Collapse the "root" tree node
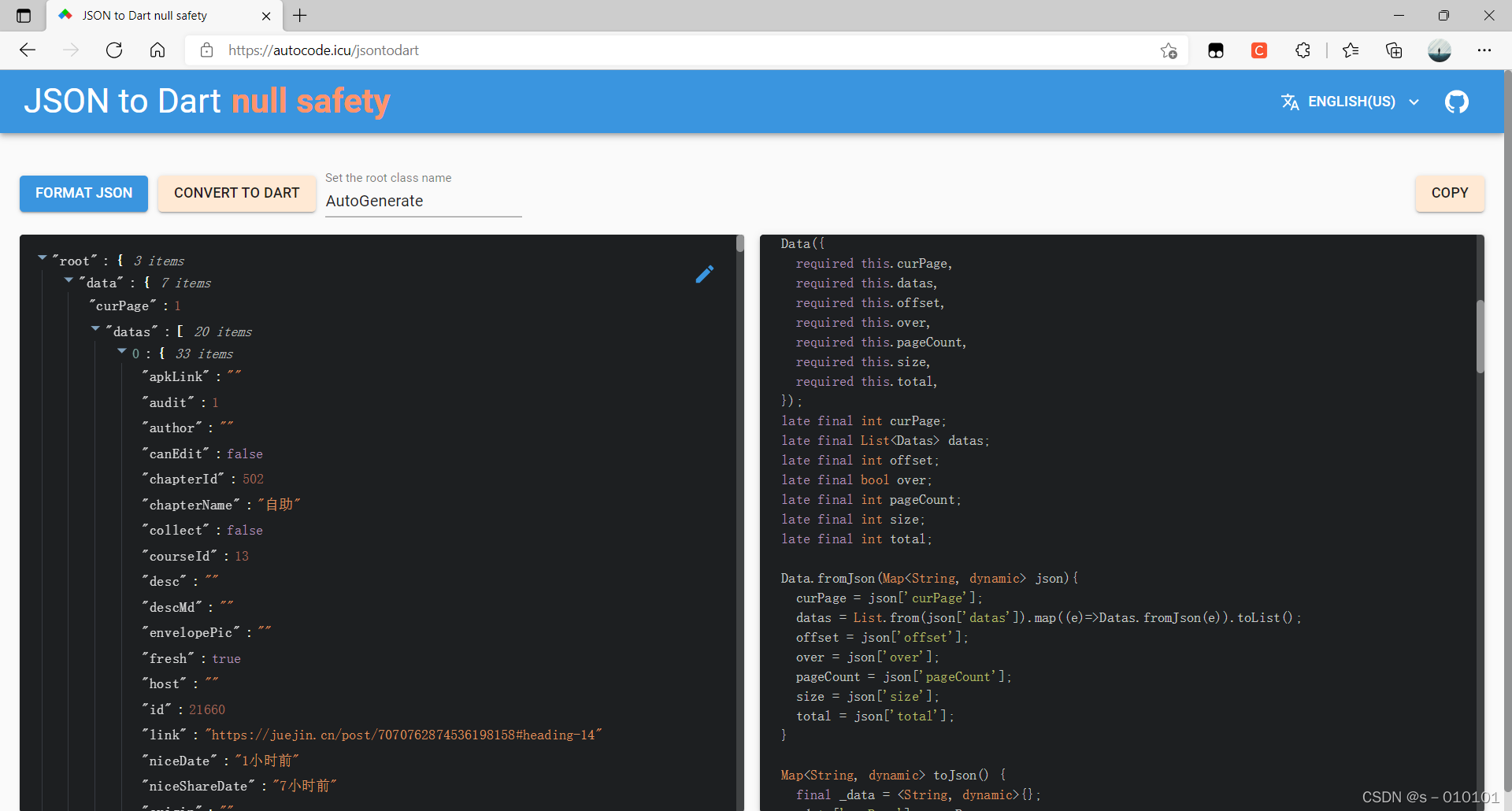 pyautogui.click(x=43, y=257)
